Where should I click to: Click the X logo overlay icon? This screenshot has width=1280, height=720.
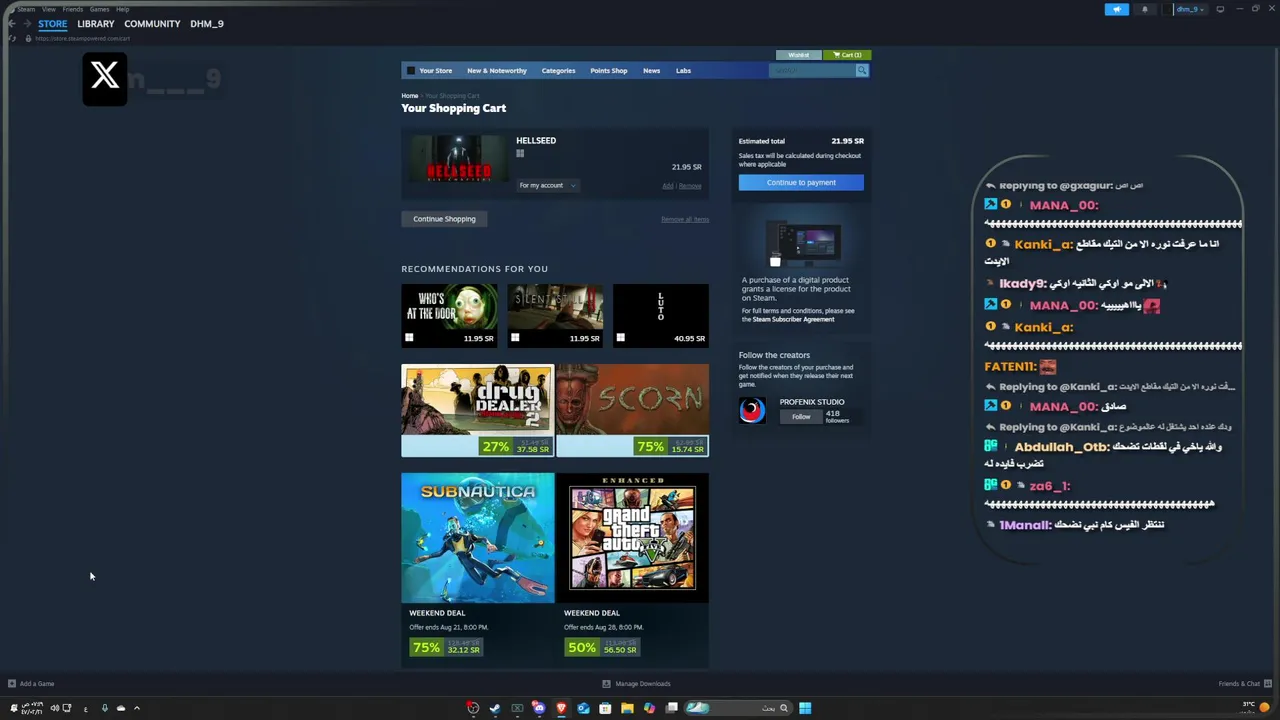pyautogui.click(x=105, y=78)
